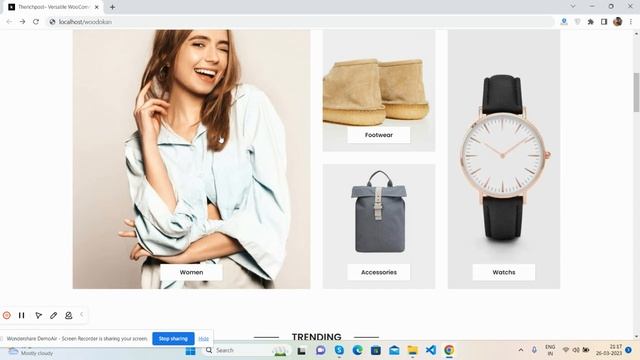Screen dimensions: 640x360
Task: Open the Chrome three-dot menu
Action: pos(631,22)
